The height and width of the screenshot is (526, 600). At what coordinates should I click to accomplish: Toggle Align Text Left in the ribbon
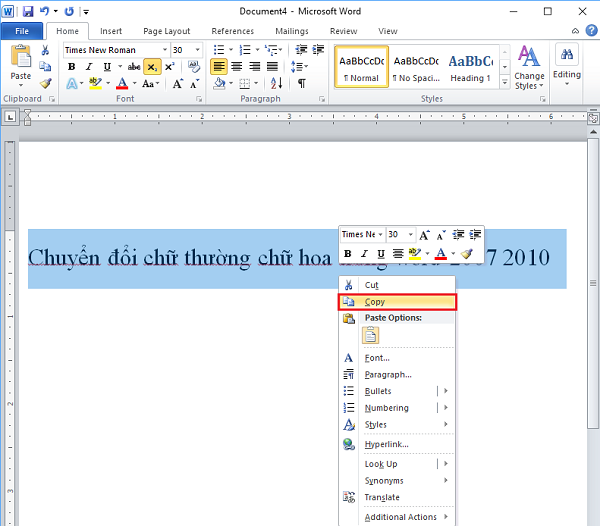tap(218, 67)
